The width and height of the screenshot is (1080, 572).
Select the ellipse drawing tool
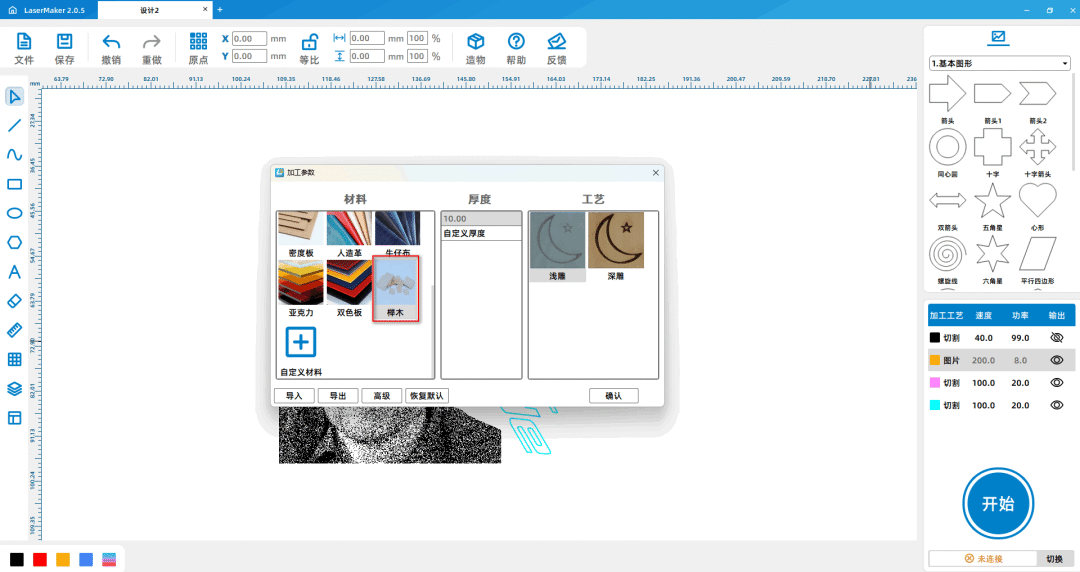coord(15,213)
